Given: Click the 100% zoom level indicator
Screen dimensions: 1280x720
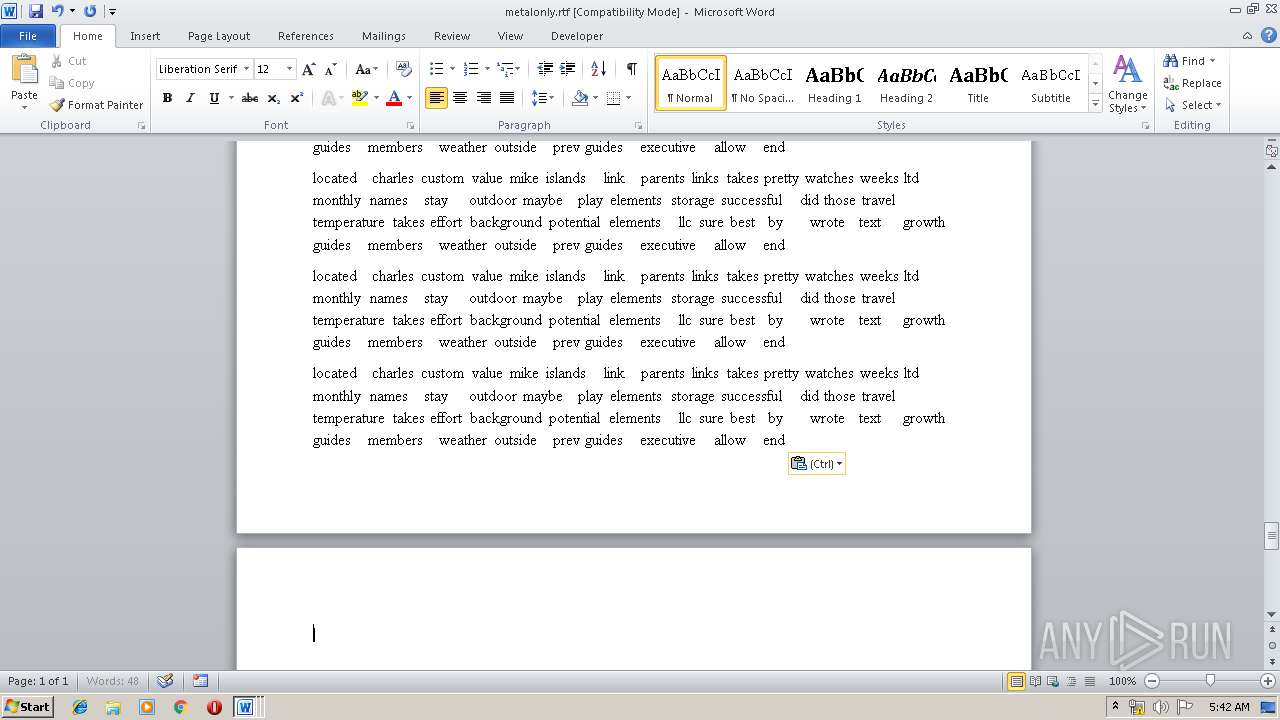Looking at the screenshot, I should 1122,681.
